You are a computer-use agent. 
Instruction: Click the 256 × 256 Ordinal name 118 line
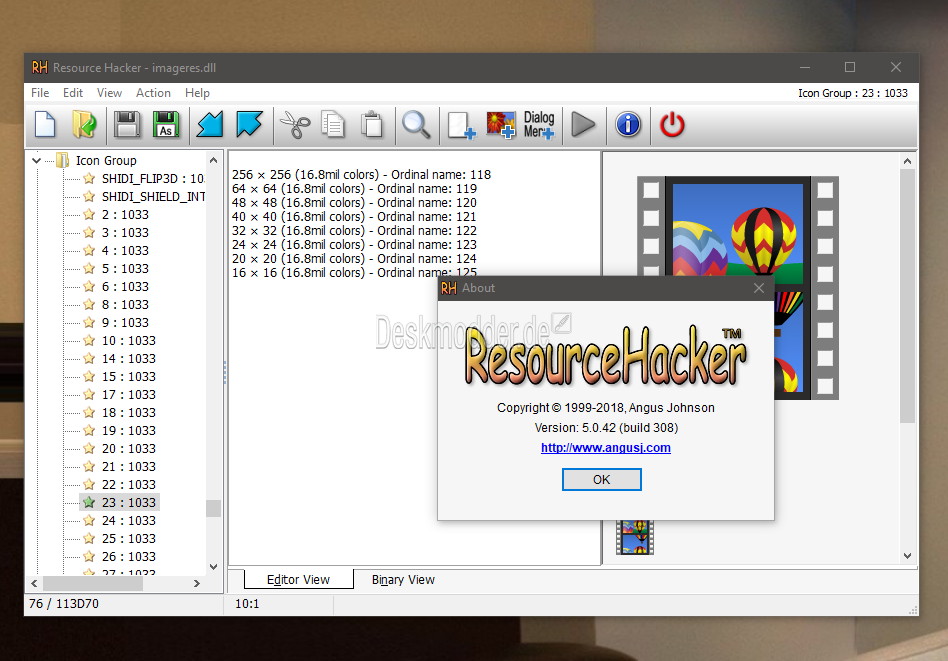tap(362, 175)
